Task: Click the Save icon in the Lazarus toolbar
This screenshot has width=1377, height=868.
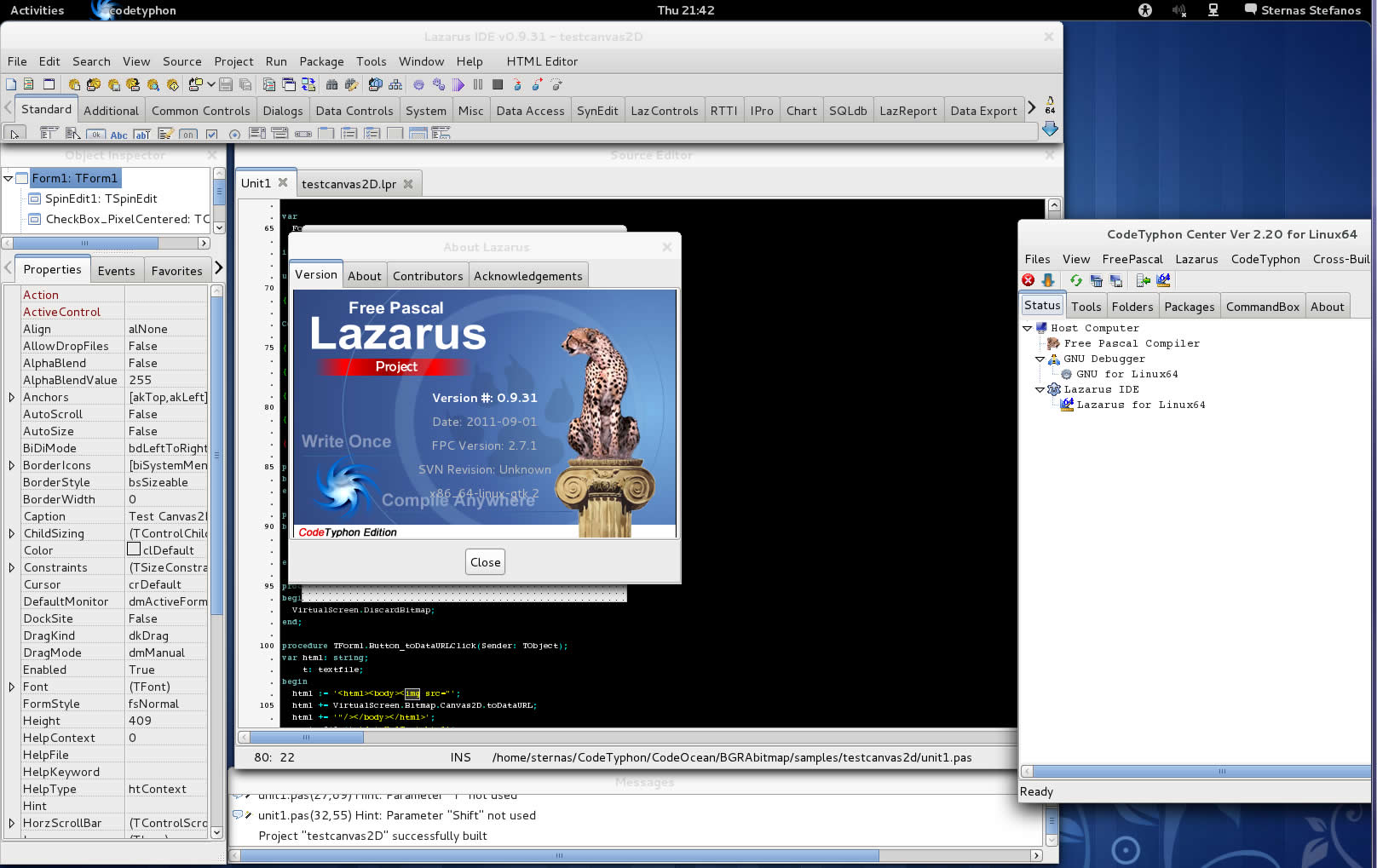Action: 226,84
